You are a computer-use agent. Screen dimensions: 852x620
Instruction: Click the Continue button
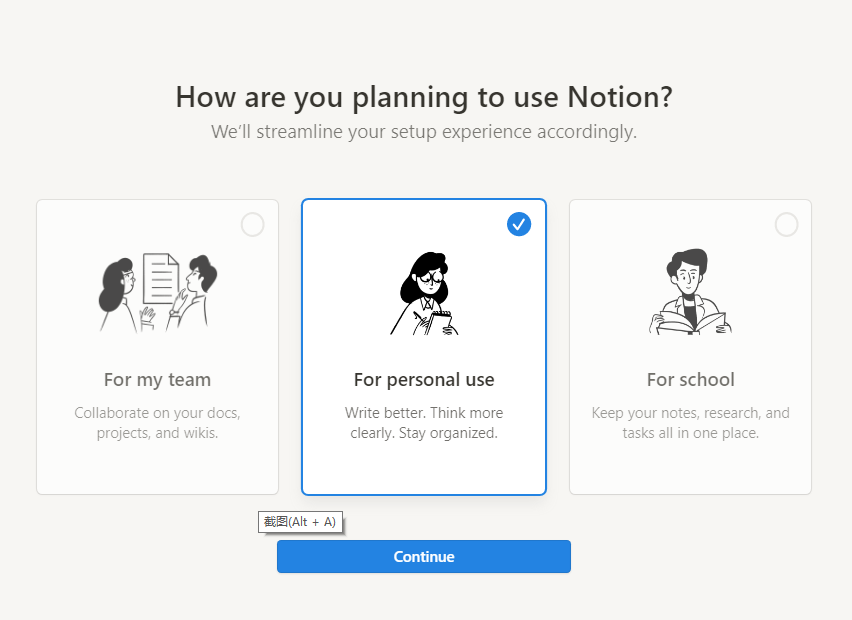tap(423, 556)
